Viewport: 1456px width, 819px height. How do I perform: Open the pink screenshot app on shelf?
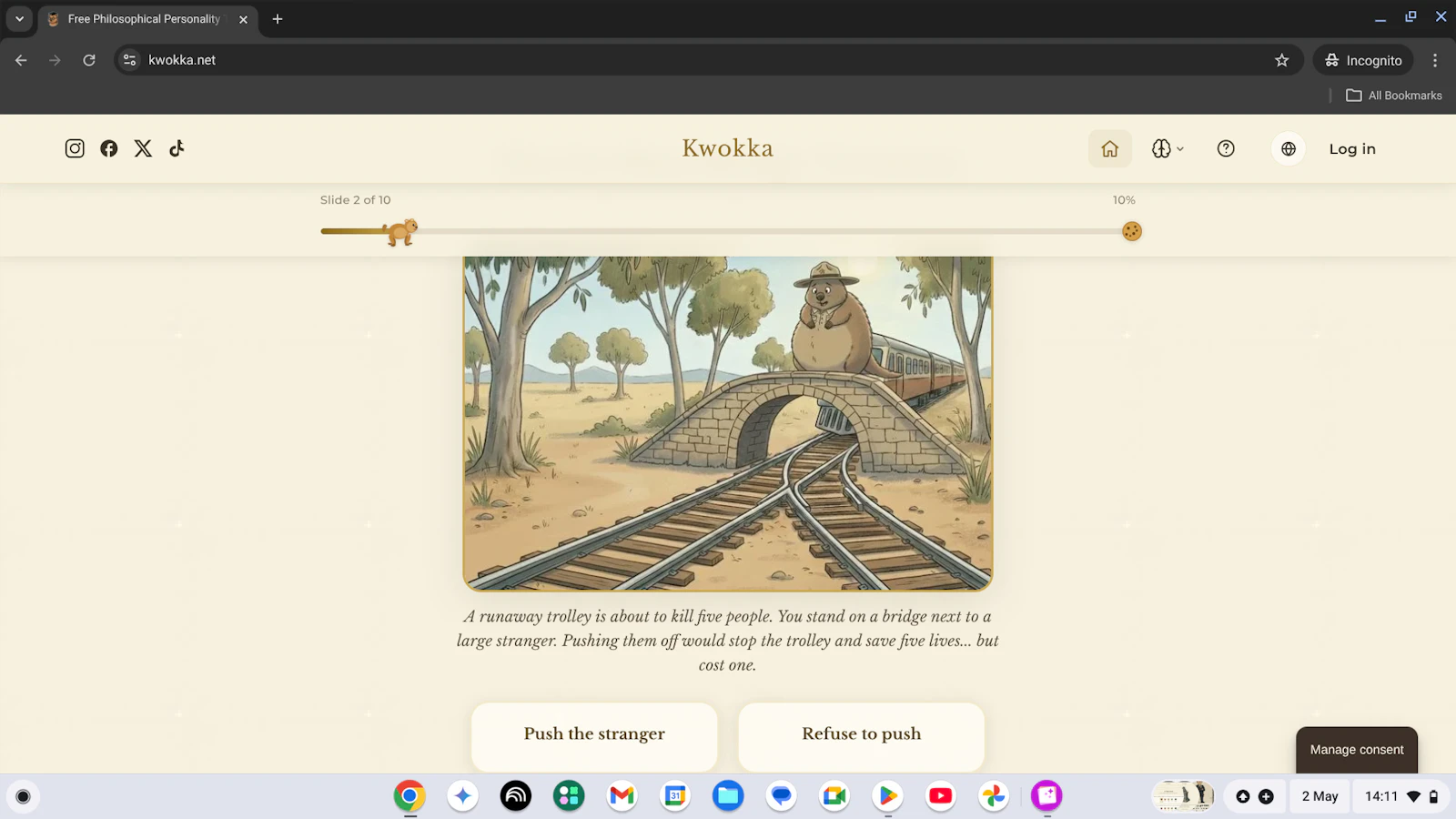tap(1046, 796)
